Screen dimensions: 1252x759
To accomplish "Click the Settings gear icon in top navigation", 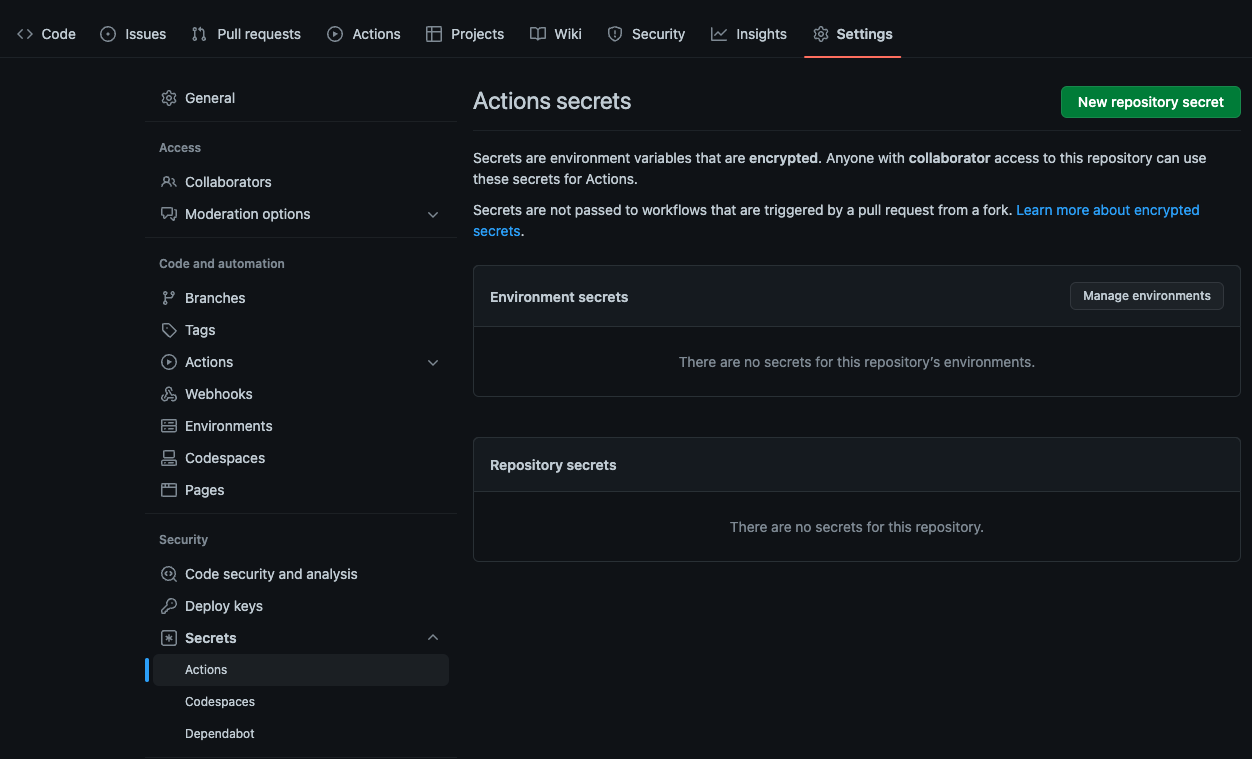I will coord(821,34).
